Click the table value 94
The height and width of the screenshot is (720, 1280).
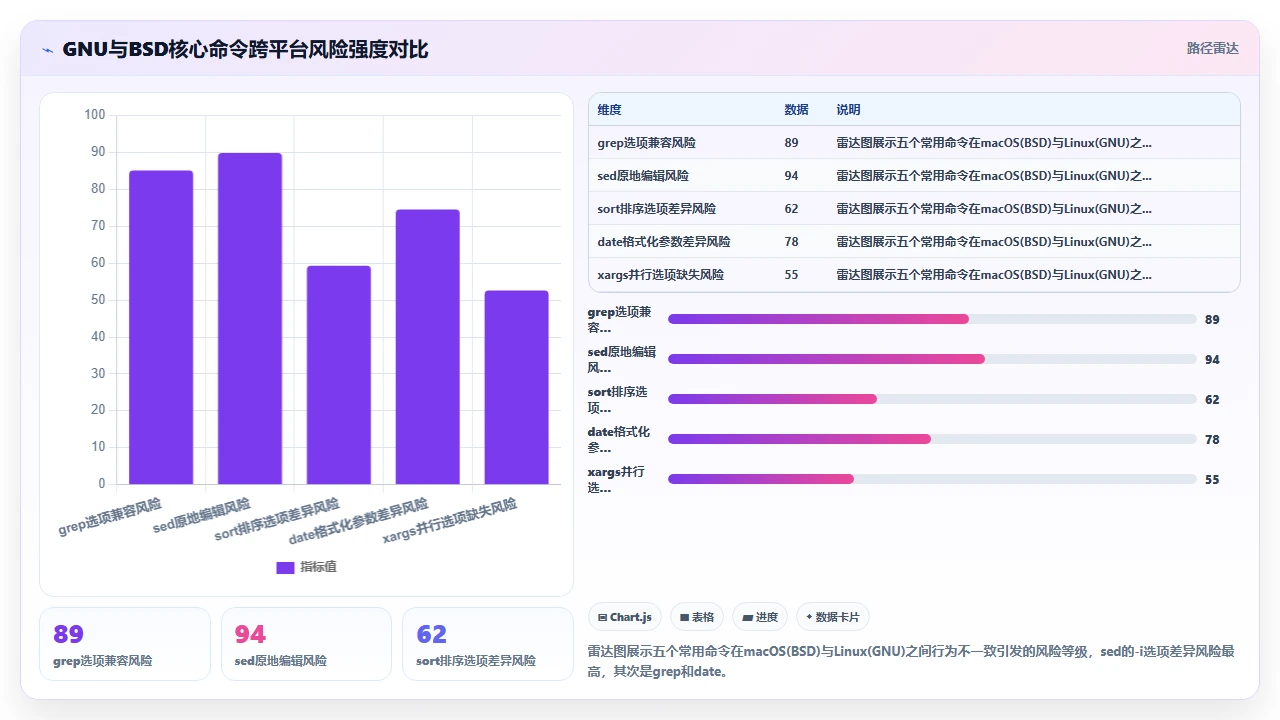[792, 176]
